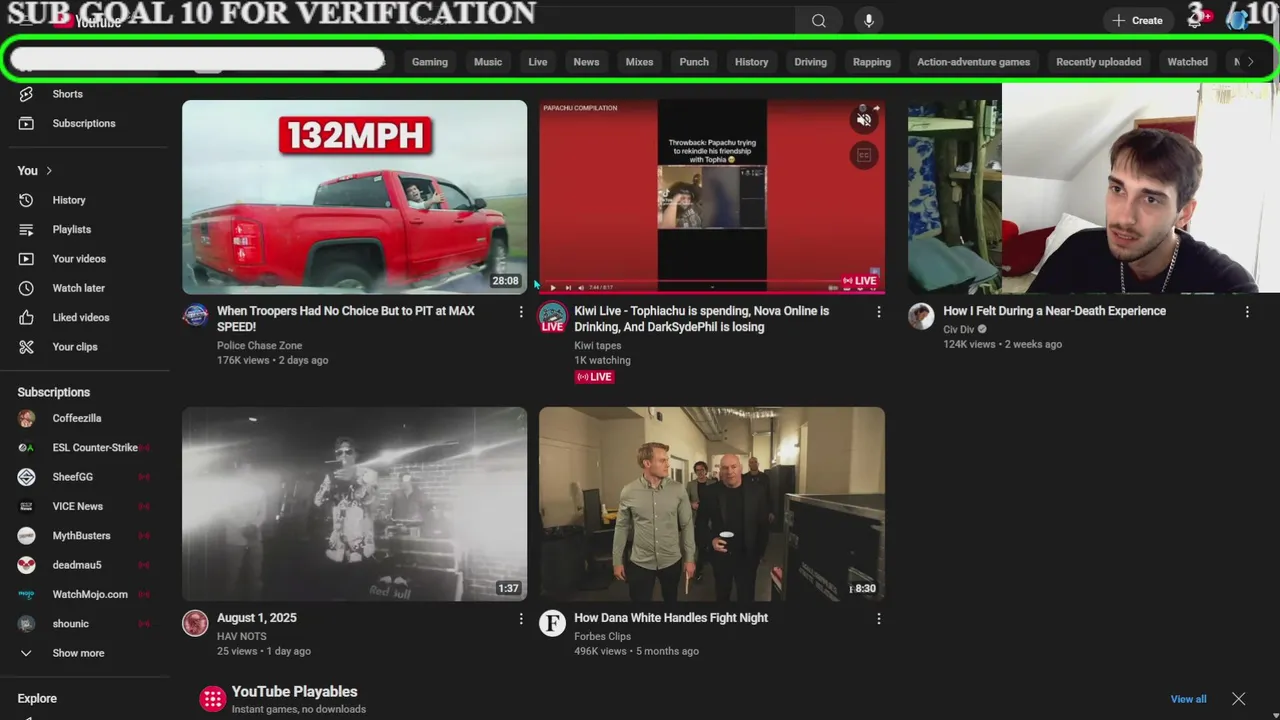The height and width of the screenshot is (720, 1280).
Task: Select the Action-adventure games chip
Action: tap(974, 62)
